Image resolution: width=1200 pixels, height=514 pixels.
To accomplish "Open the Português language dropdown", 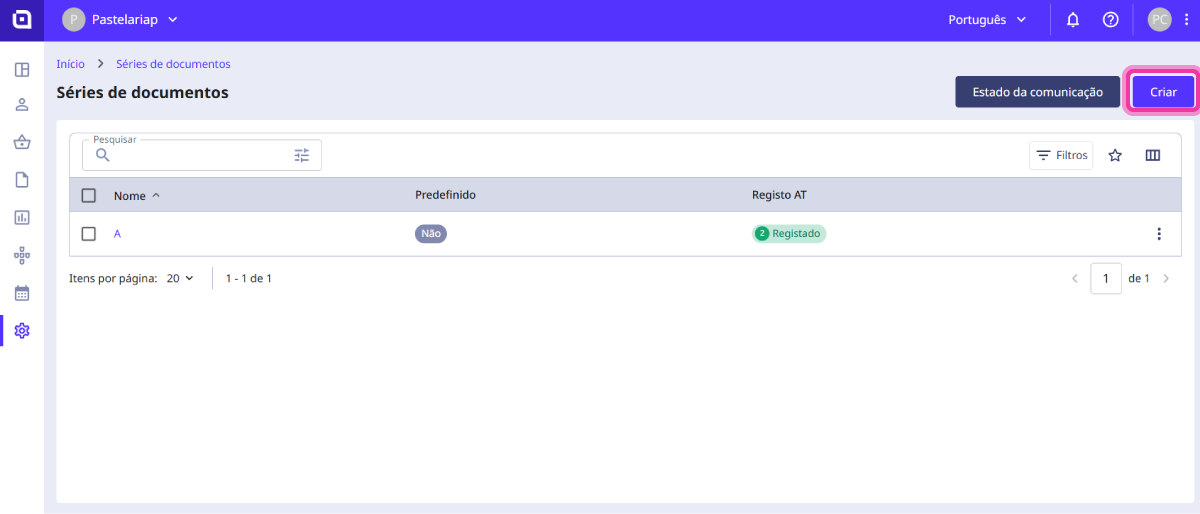I will 987,20.
